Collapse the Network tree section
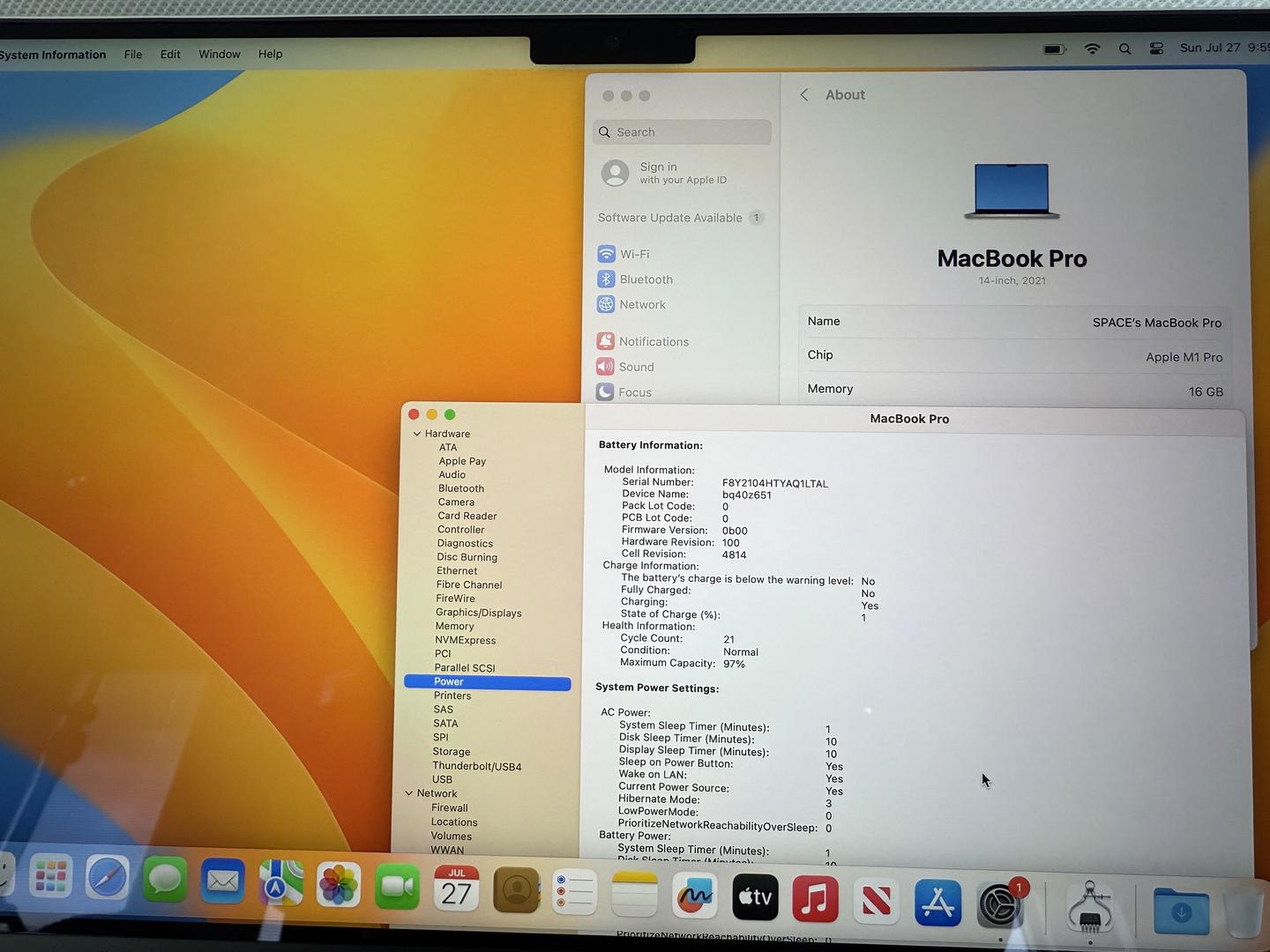 click(x=409, y=793)
